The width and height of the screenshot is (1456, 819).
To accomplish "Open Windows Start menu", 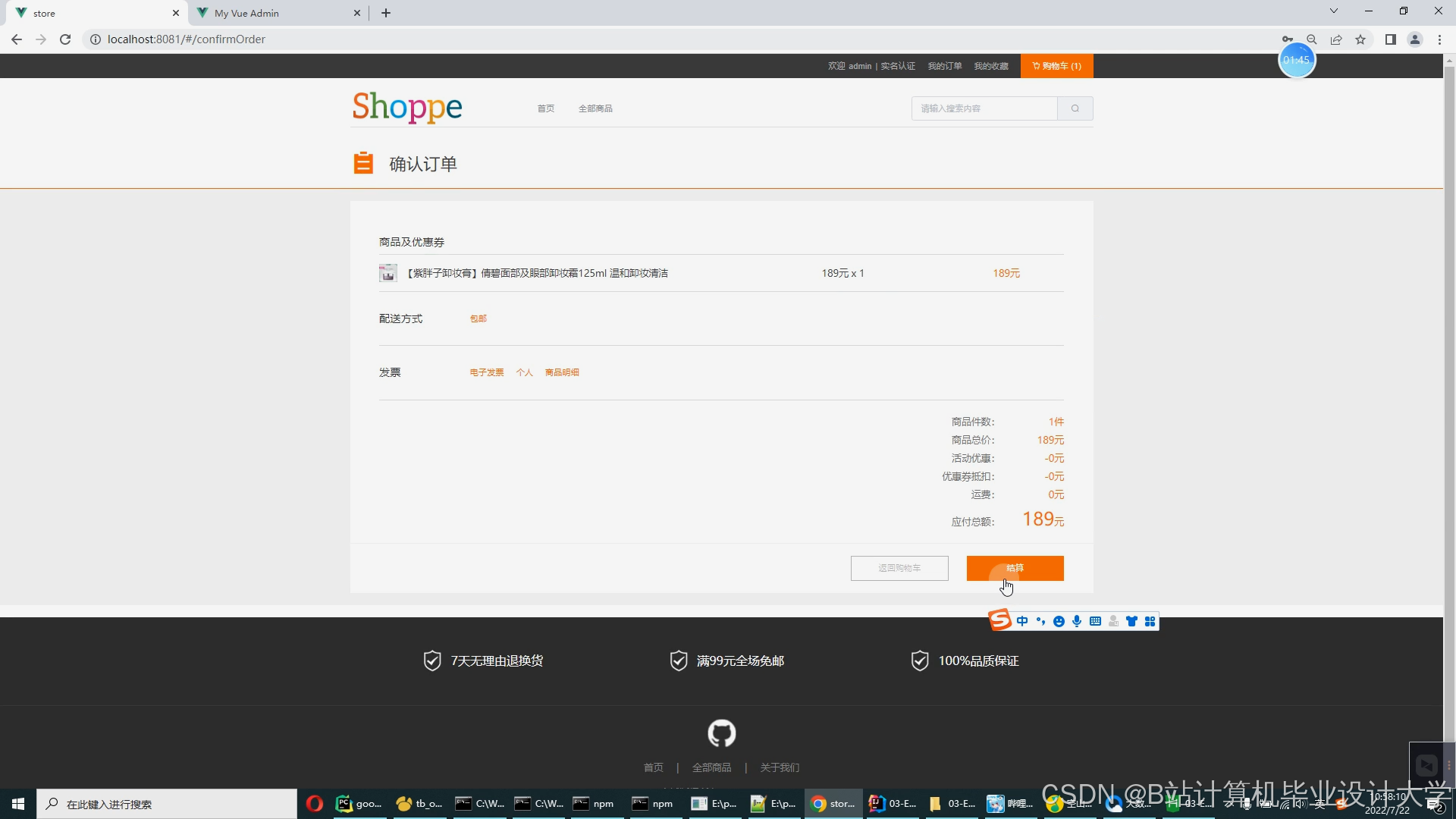I will pos(18,804).
